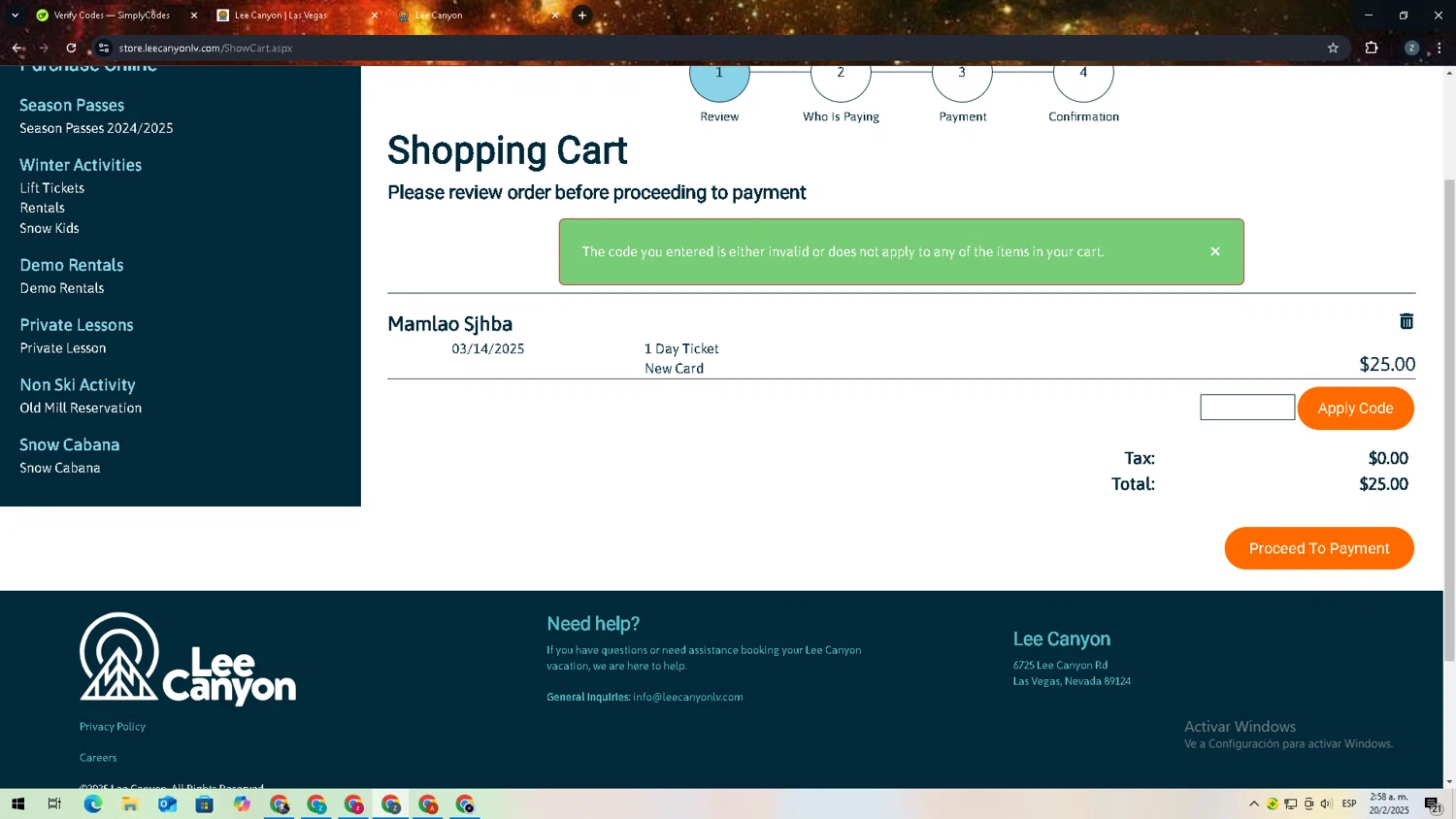This screenshot has width=1456, height=819.
Task: Open browser extensions puzzle icon
Action: 1372,48
